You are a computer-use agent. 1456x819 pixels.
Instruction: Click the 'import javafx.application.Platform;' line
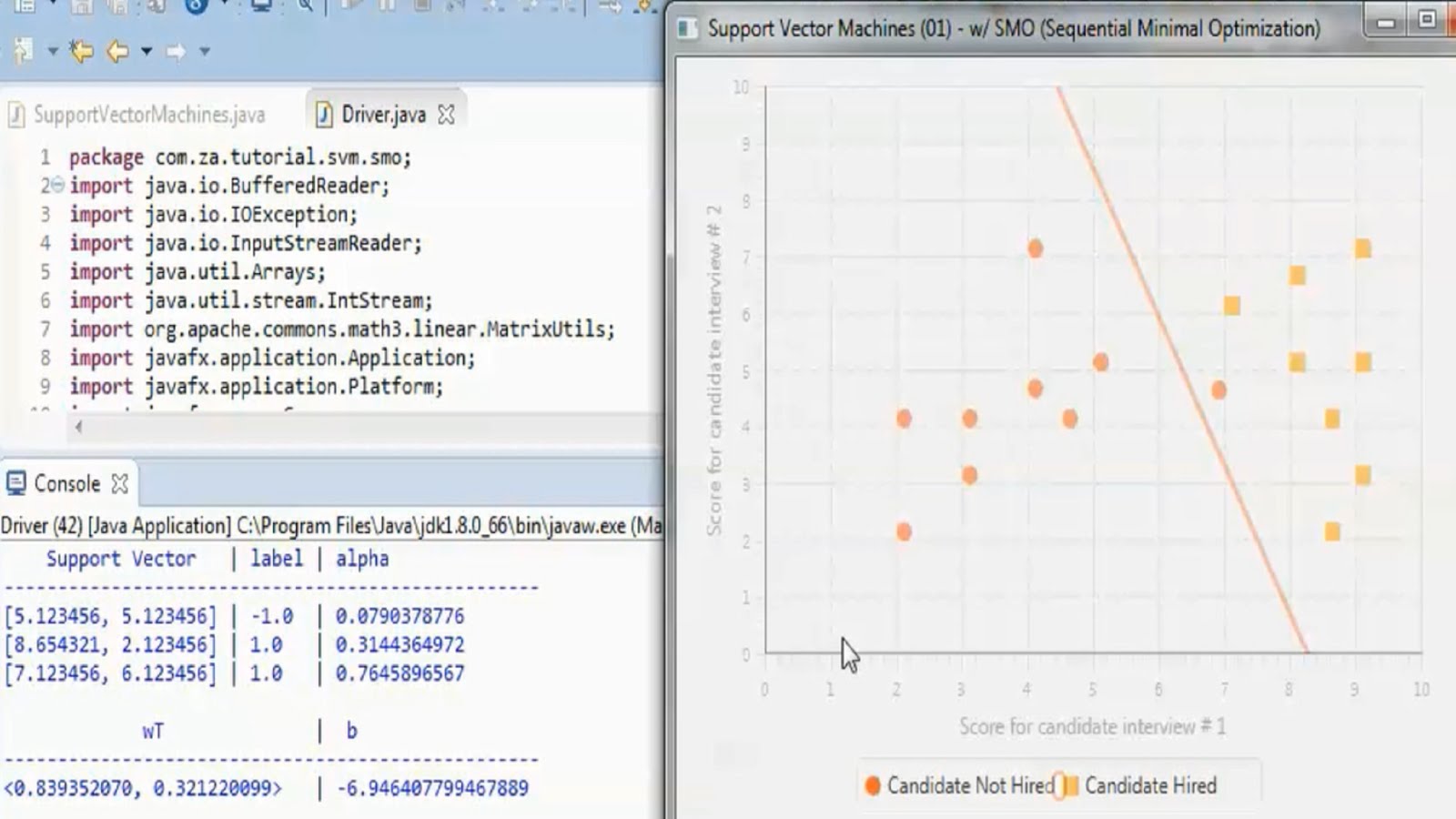point(257,386)
